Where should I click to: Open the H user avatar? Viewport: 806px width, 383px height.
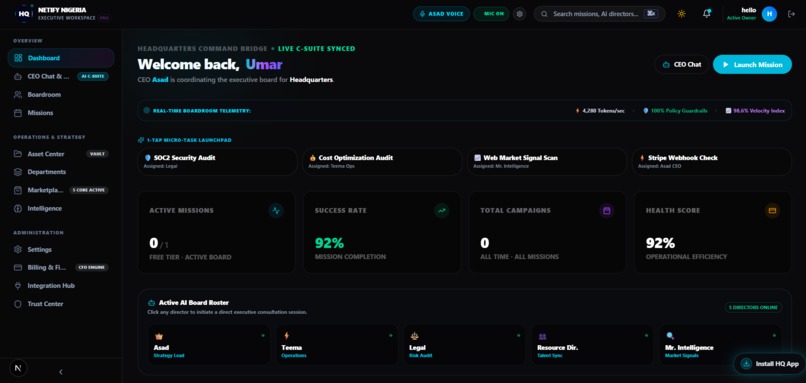pos(769,14)
